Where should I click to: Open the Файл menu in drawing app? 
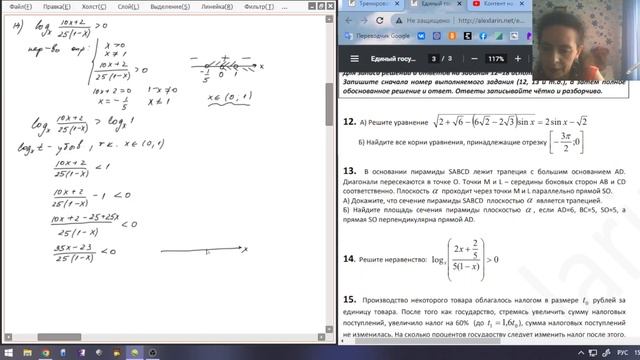(20, 7)
